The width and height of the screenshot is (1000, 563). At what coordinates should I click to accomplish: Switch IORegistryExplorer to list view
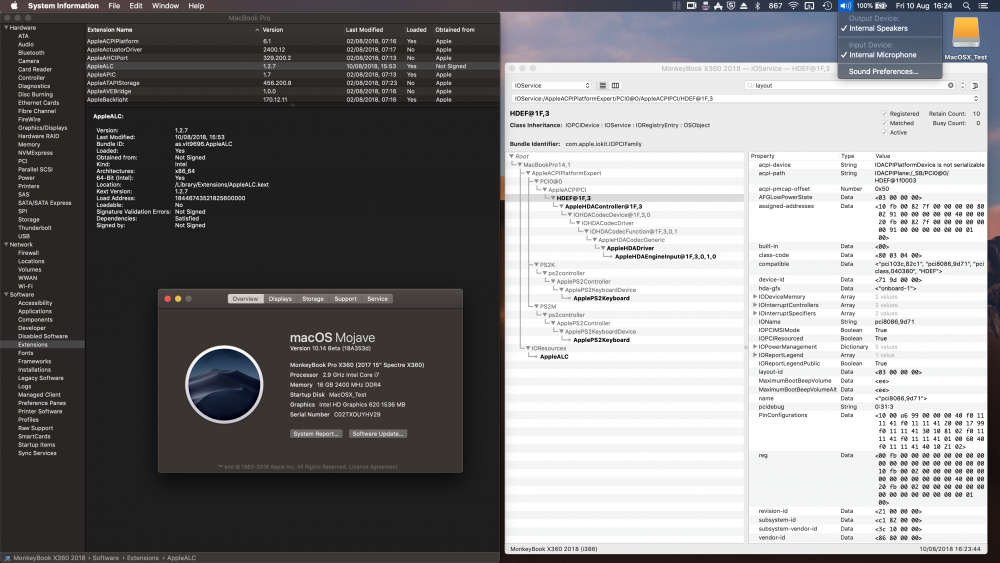(x=603, y=85)
